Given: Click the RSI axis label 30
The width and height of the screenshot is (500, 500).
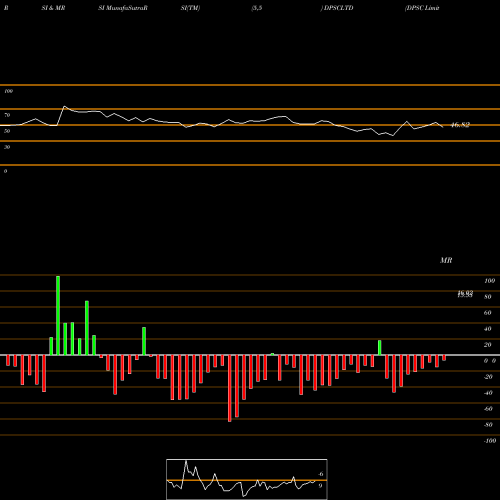Looking at the screenshot, I should click(x=7, y=147).
